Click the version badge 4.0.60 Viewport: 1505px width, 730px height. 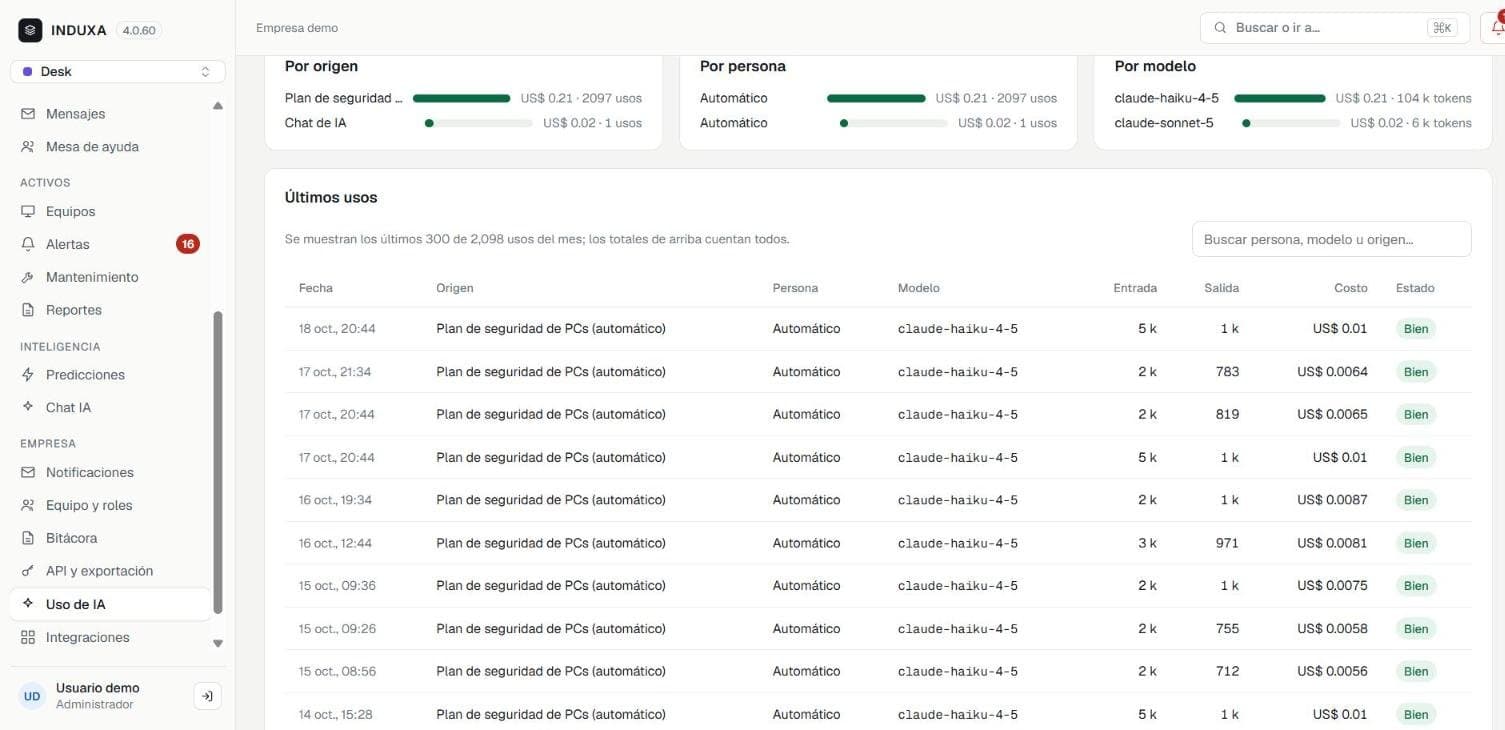click(139, 30)
